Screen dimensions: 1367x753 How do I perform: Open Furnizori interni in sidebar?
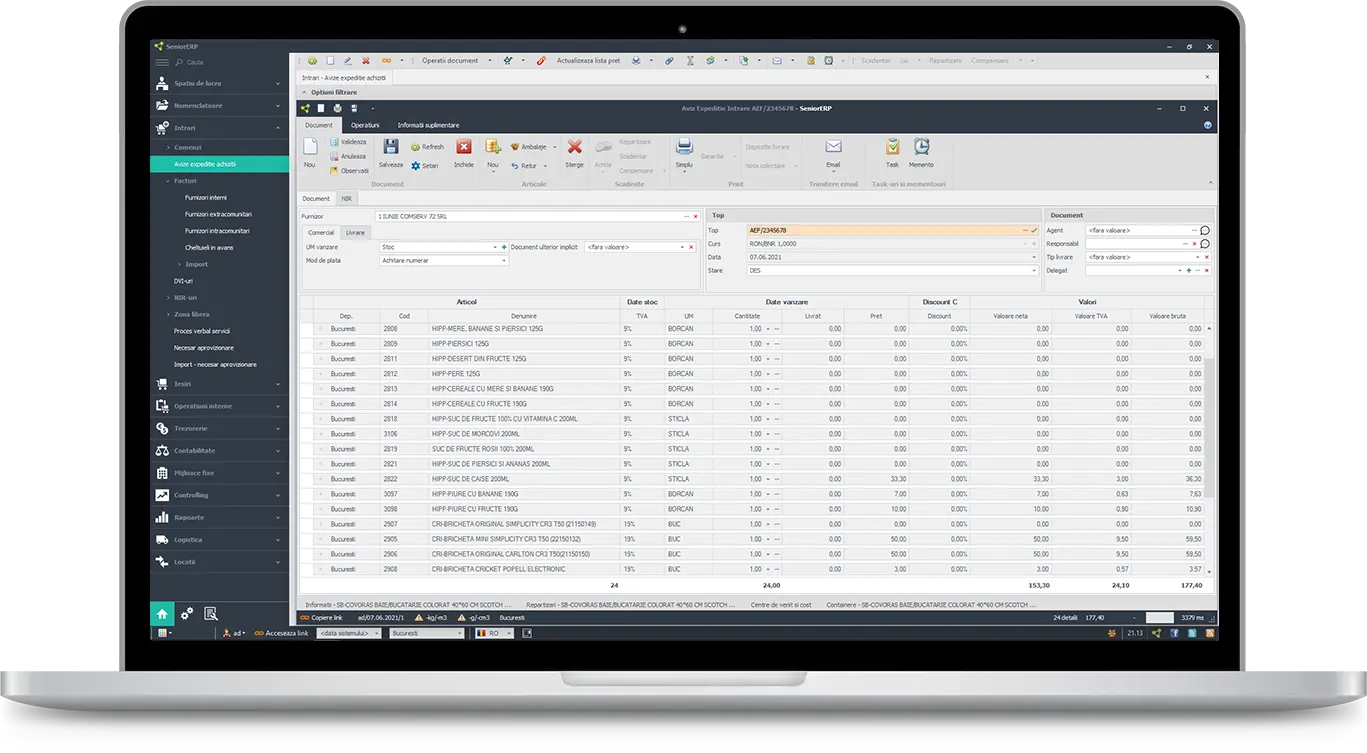click(206, 198)
